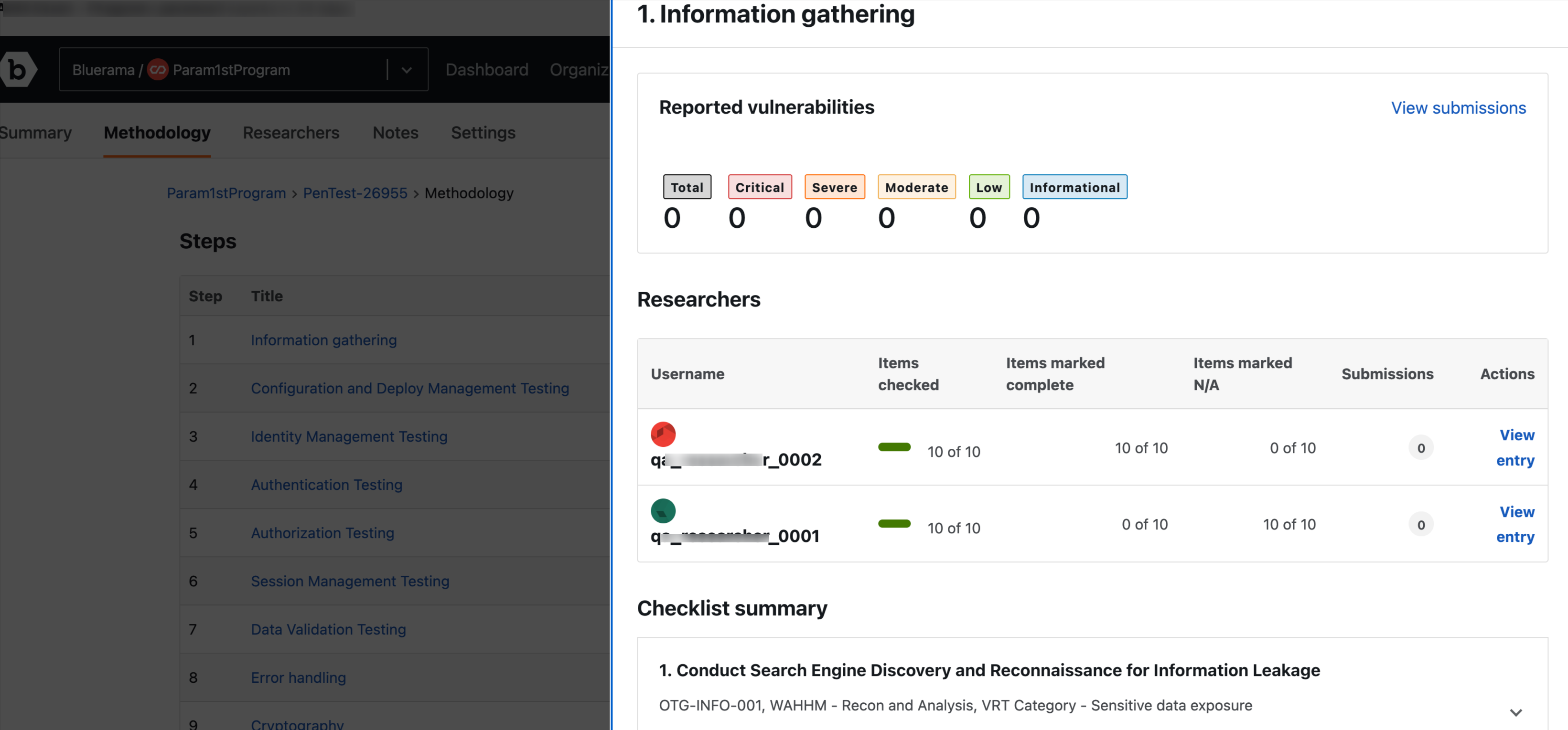The height and width of the screenshot is (730, 1568).
Task: Click the Critical severity badge
Action: coord(760,187)
